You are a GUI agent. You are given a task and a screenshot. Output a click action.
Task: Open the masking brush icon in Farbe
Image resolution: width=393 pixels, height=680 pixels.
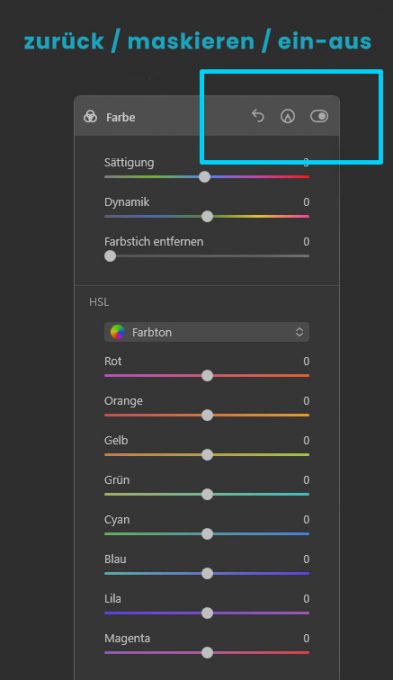pyautogui.click(x=288, y=116)
